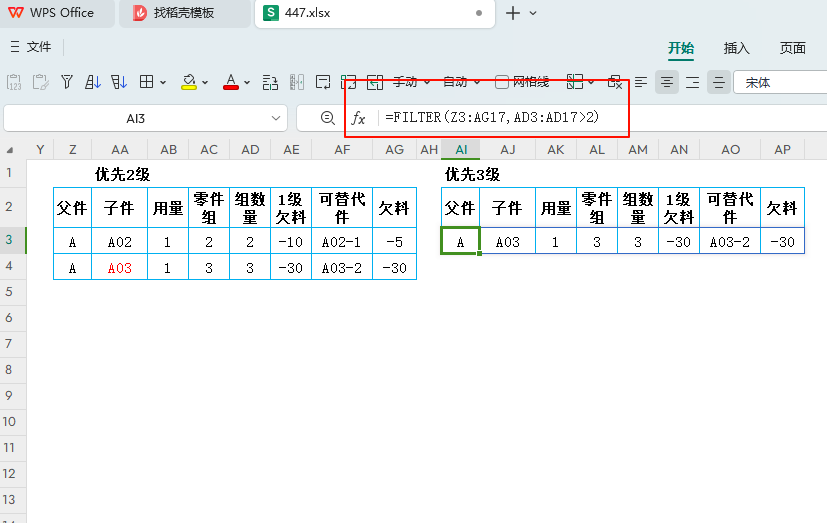Click the FILTER formula in formula bar
Viewport: 827px width, 523px height.
492,117
